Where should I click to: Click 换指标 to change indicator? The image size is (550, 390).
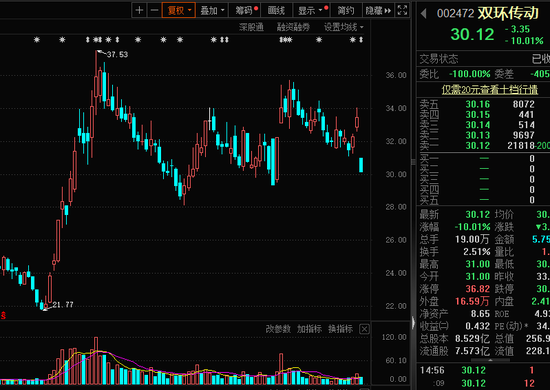[340, 329]
